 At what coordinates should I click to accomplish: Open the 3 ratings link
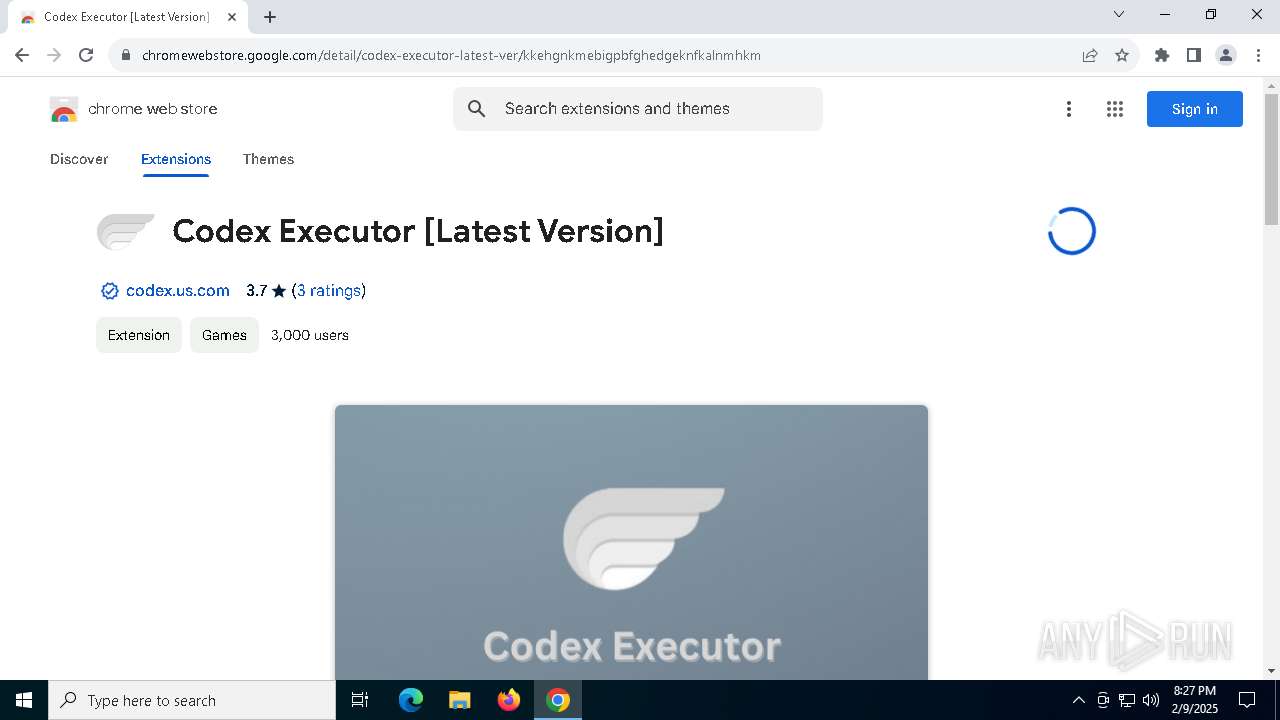329,291
